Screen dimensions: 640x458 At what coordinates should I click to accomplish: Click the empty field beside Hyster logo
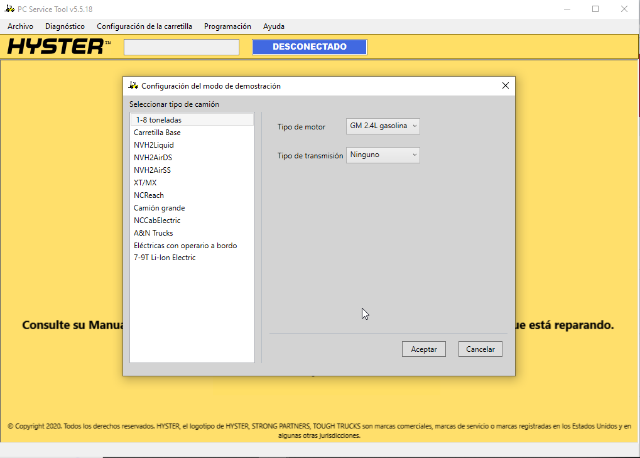181,47
